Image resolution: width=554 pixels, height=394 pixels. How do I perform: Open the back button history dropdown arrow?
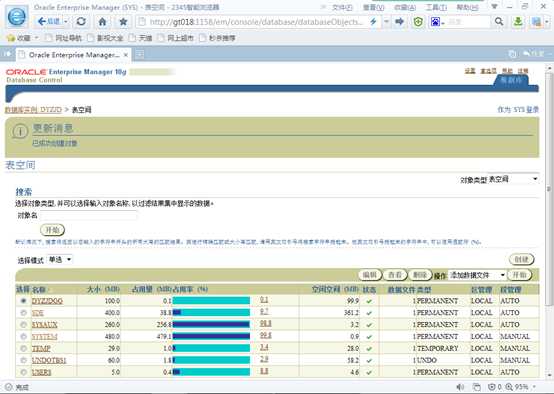pyautogui.click(x=65, y=22)
